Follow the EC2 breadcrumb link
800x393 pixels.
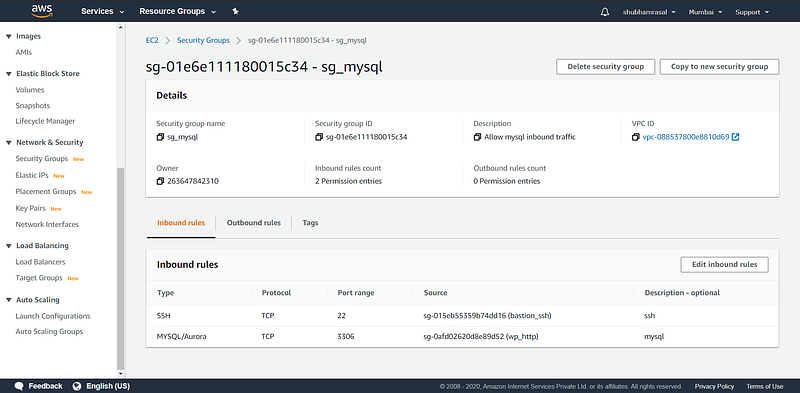click(x=152, y=40)
